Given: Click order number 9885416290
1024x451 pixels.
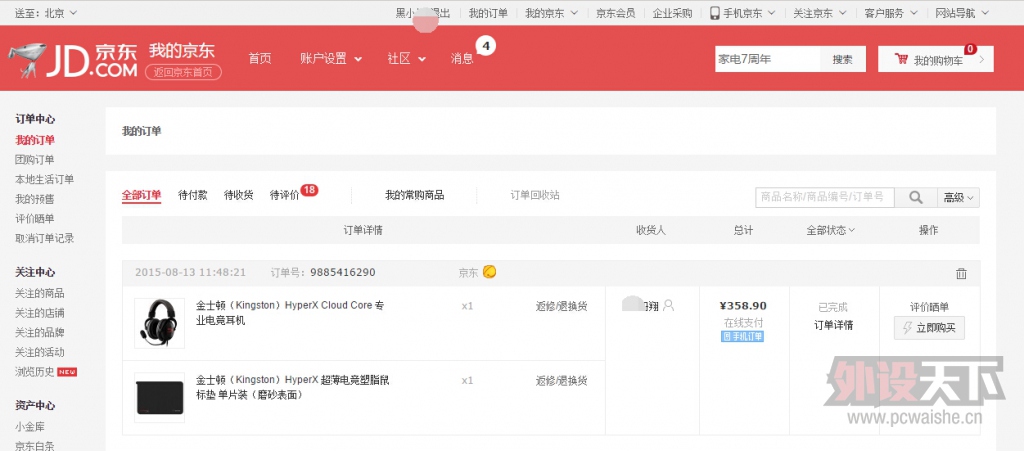Looking at the screenshot, I should click(x=343, y=272).
